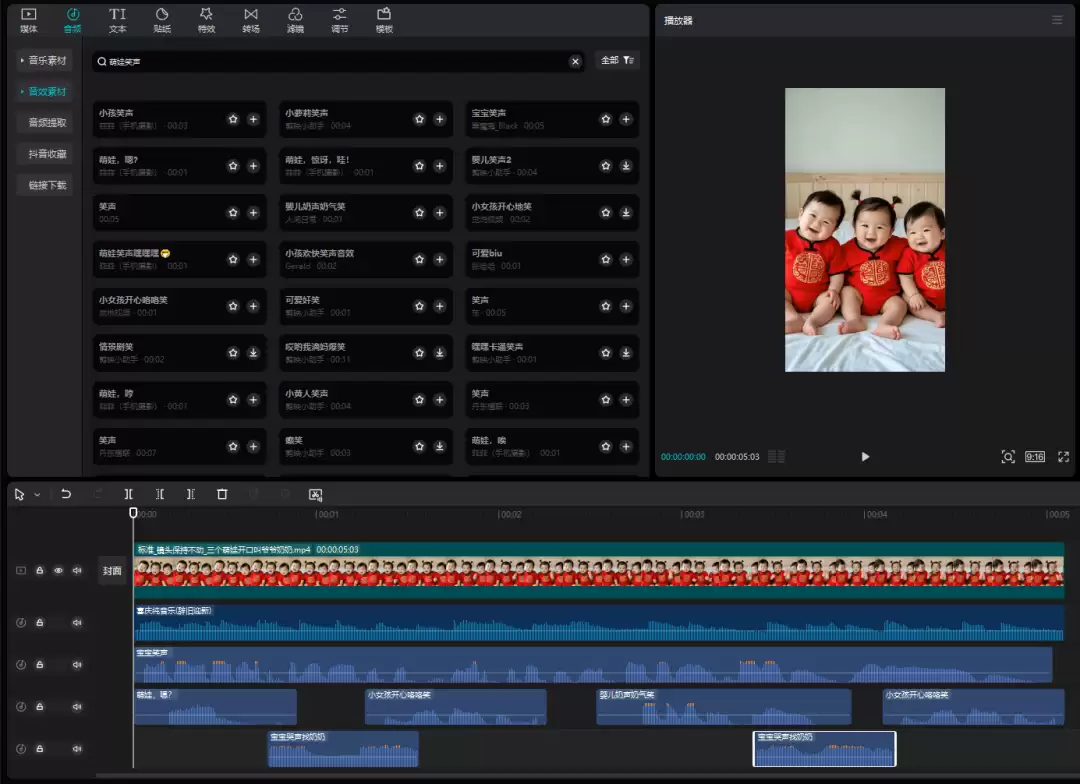Hide the main video track with eye icon
Screen dimensions: 1080x784
pos(58,571)
